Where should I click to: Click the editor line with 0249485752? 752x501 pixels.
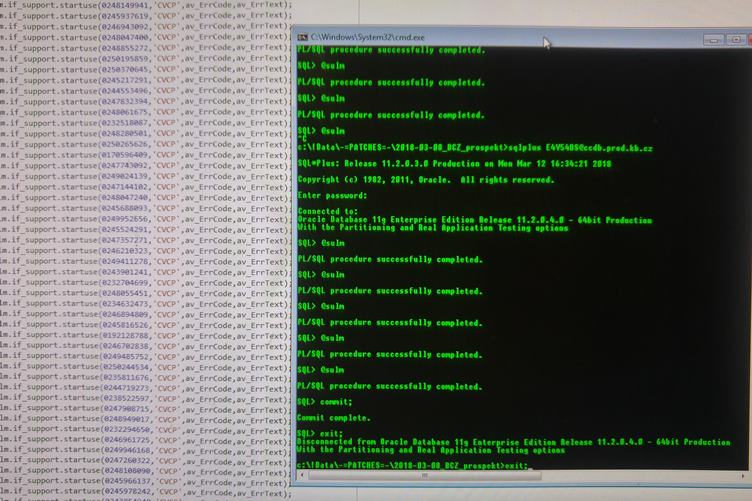(x=146, y=356)
